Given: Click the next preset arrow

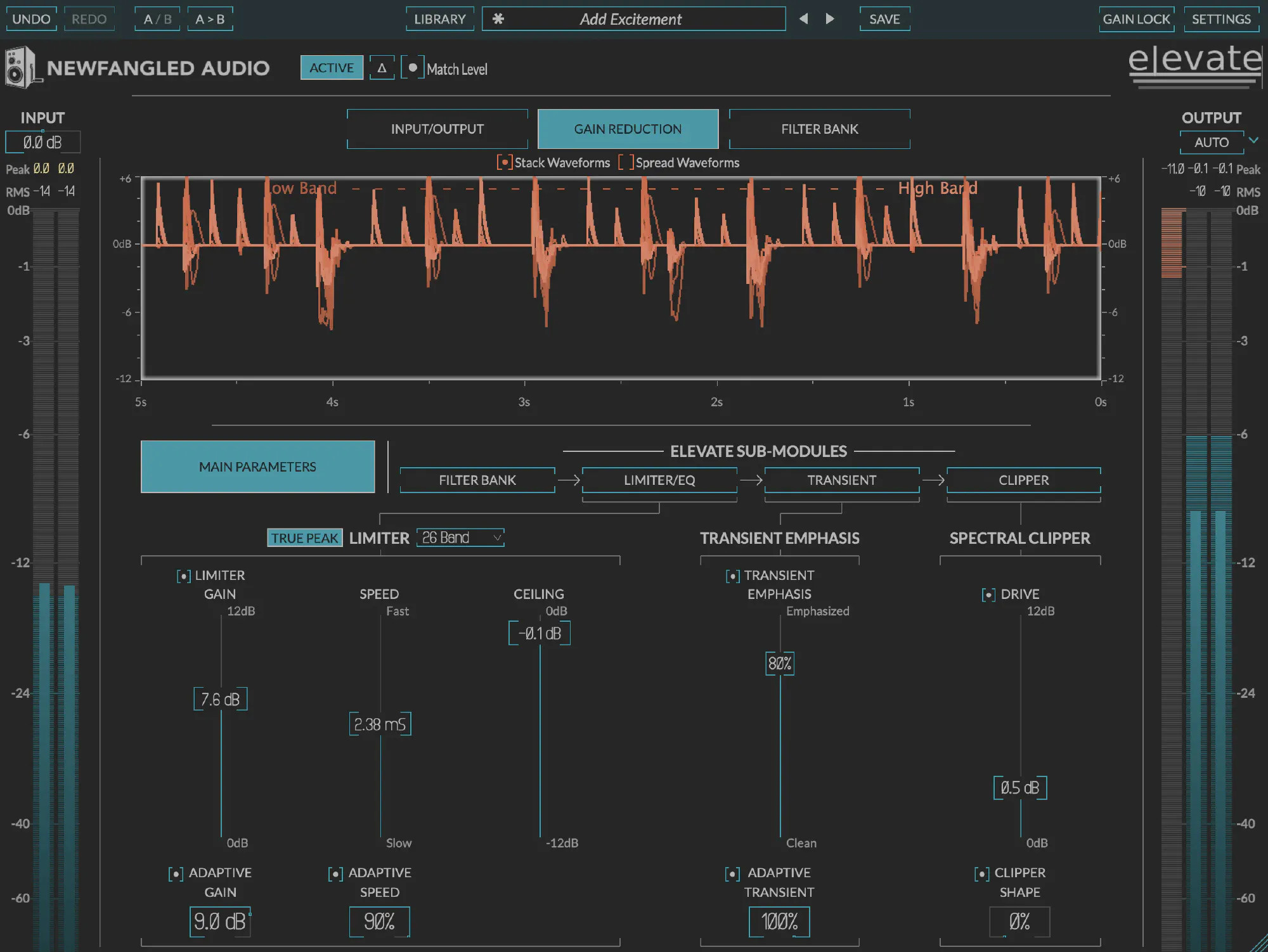Looking at the screenshot, I should 830,19.
